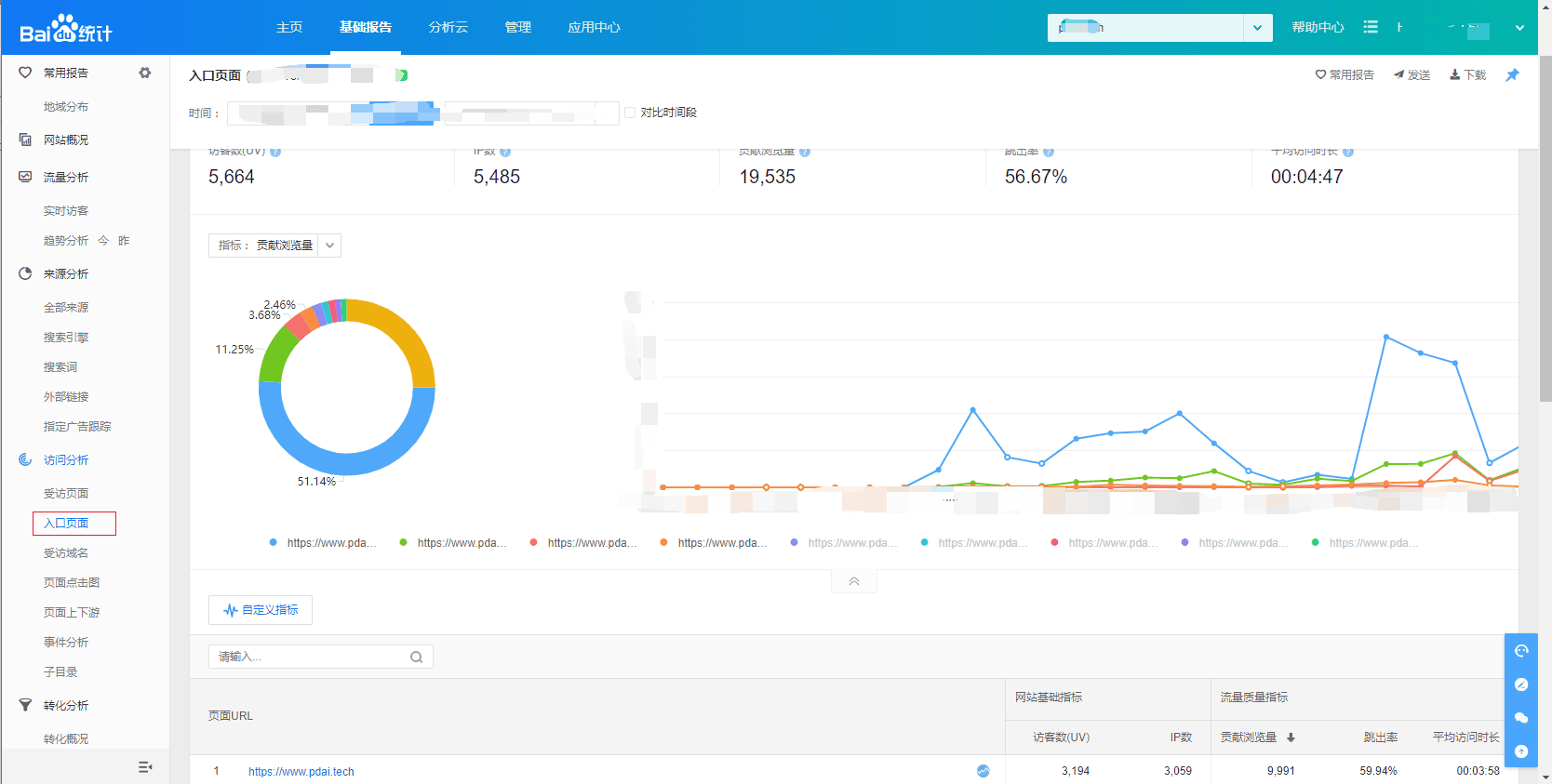
Task: Click the page URL search input field
Action: coord(312,657)
